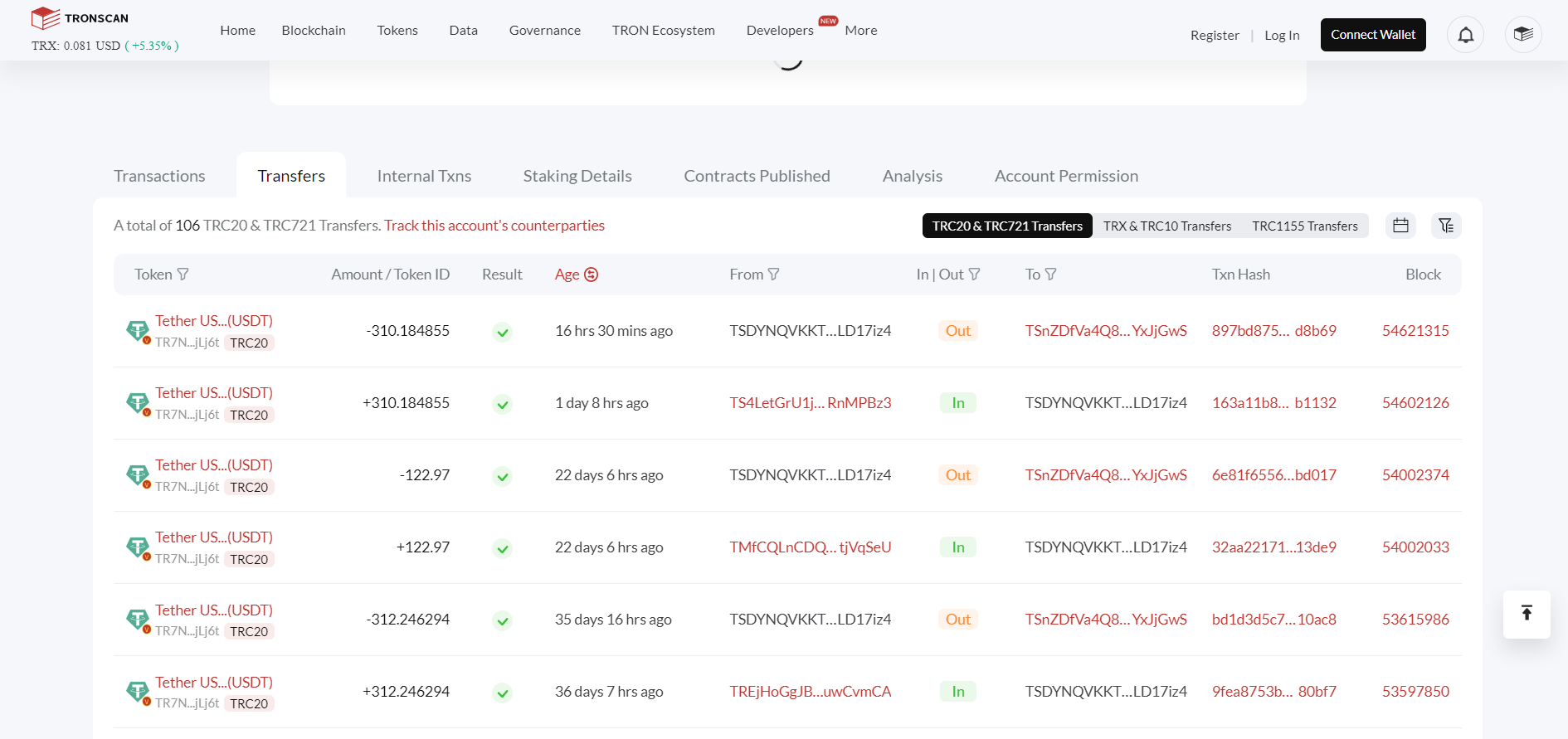
Task: Open the Contracts Published tab
Action: (757, 176)
